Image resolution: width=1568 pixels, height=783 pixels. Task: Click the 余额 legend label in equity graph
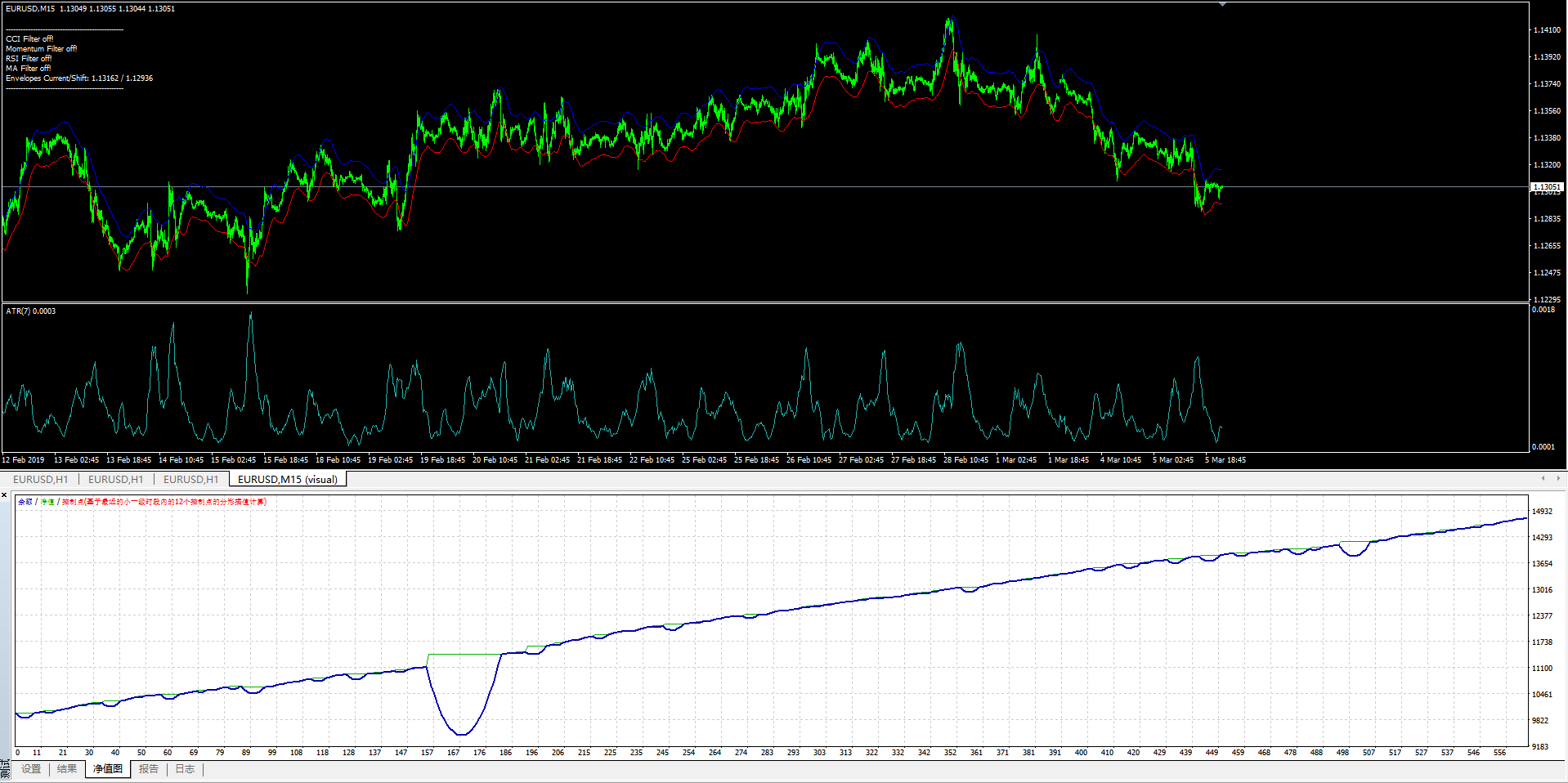click(x=25, y=502)
